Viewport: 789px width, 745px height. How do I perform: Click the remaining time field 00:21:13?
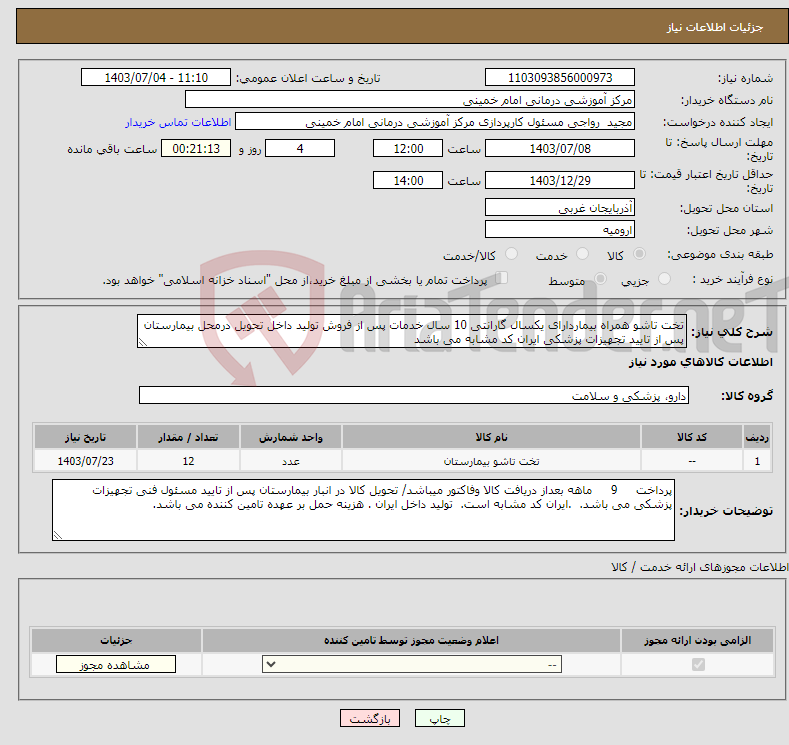point(196,148)
